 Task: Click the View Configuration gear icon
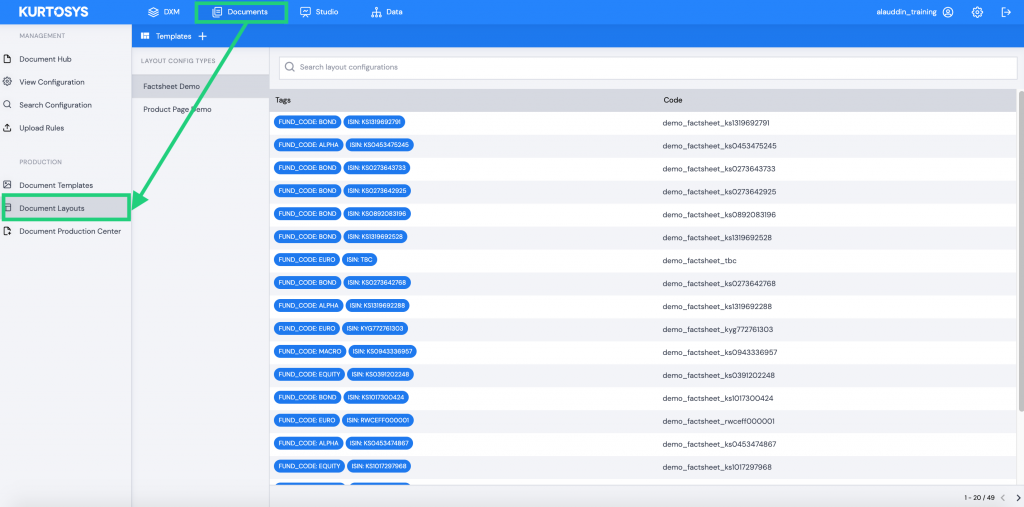tap(8, 82)
